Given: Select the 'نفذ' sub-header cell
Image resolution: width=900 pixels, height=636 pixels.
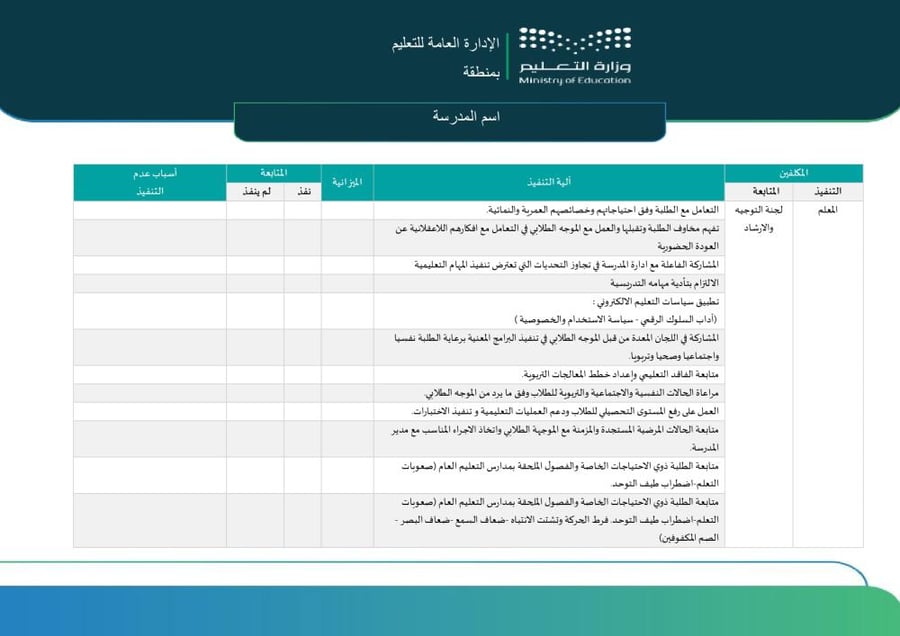Looking at the screenshot, I should point(302,192).
